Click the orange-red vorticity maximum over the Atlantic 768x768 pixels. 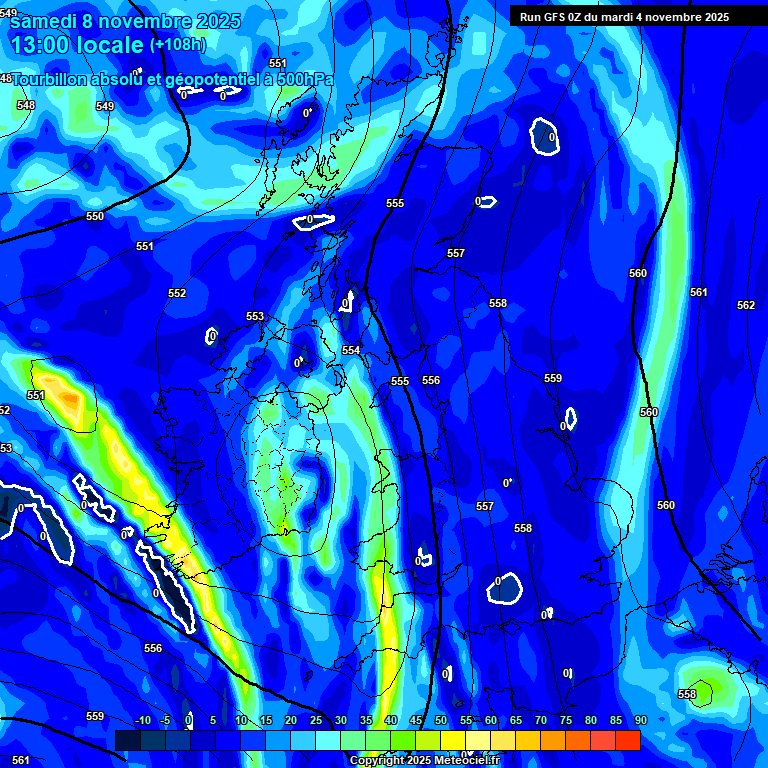[x=66, y=400]
